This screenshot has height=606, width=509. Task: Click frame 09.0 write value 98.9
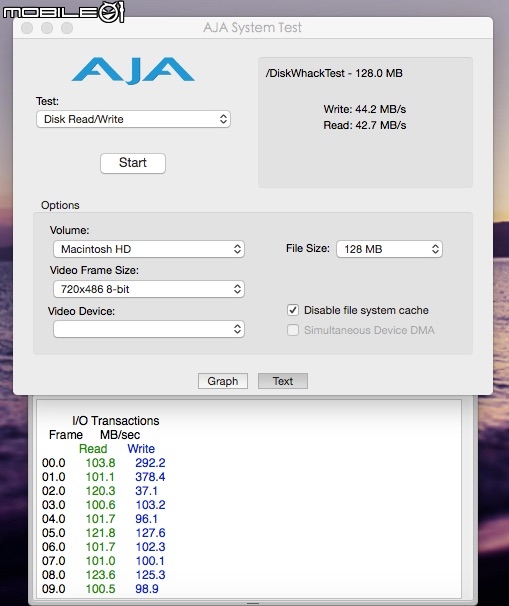147,589
